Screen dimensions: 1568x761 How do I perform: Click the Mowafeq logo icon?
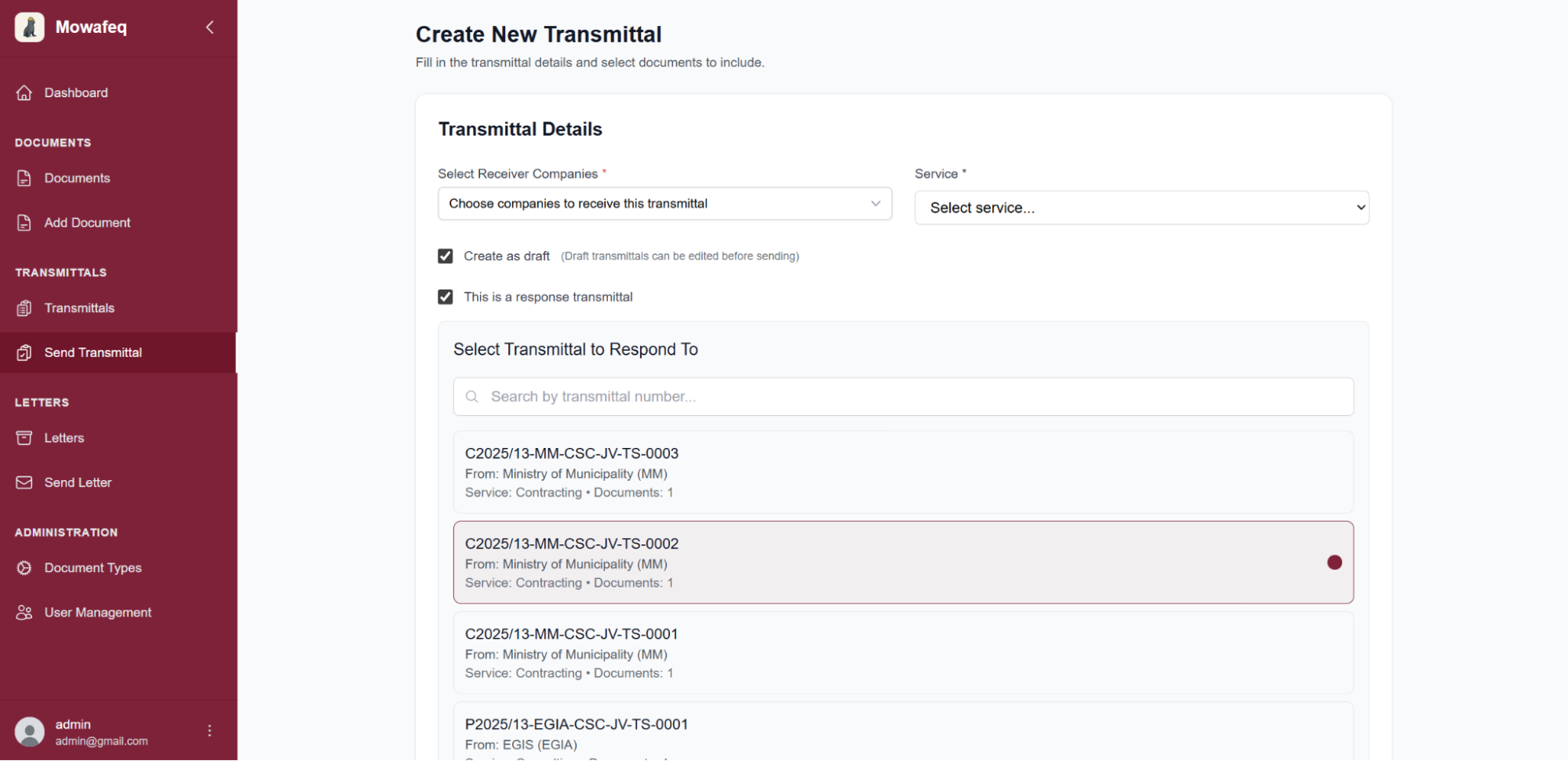[29, 27]
